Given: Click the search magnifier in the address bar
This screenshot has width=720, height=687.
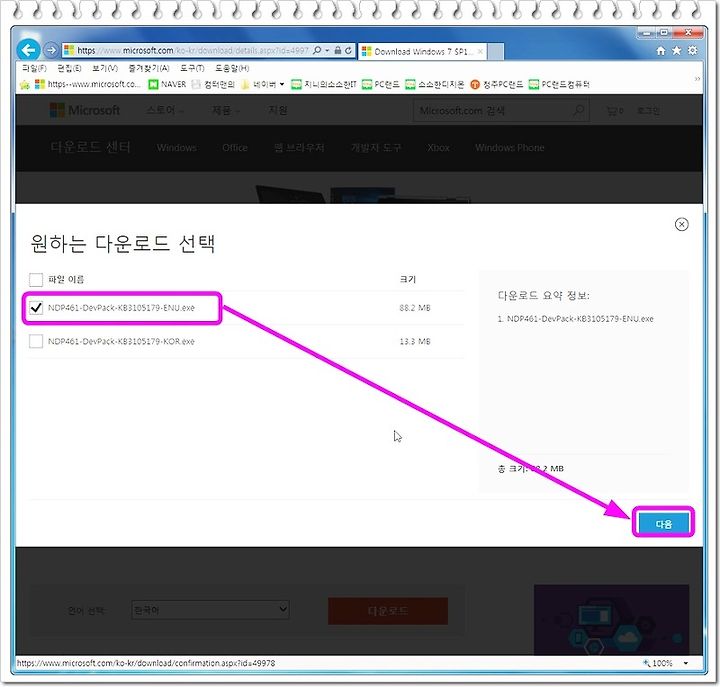Looking at the screenshot, I should [x=317, y=50].
